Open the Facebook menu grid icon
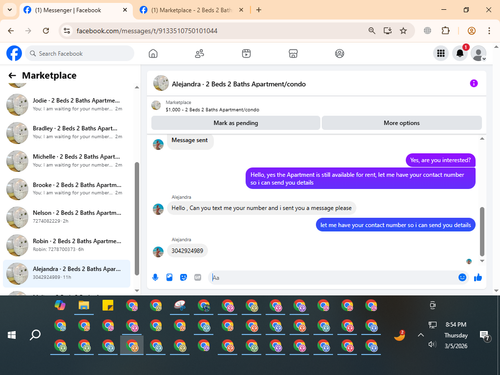Screen dimensions: 500x375 [441, 53]
